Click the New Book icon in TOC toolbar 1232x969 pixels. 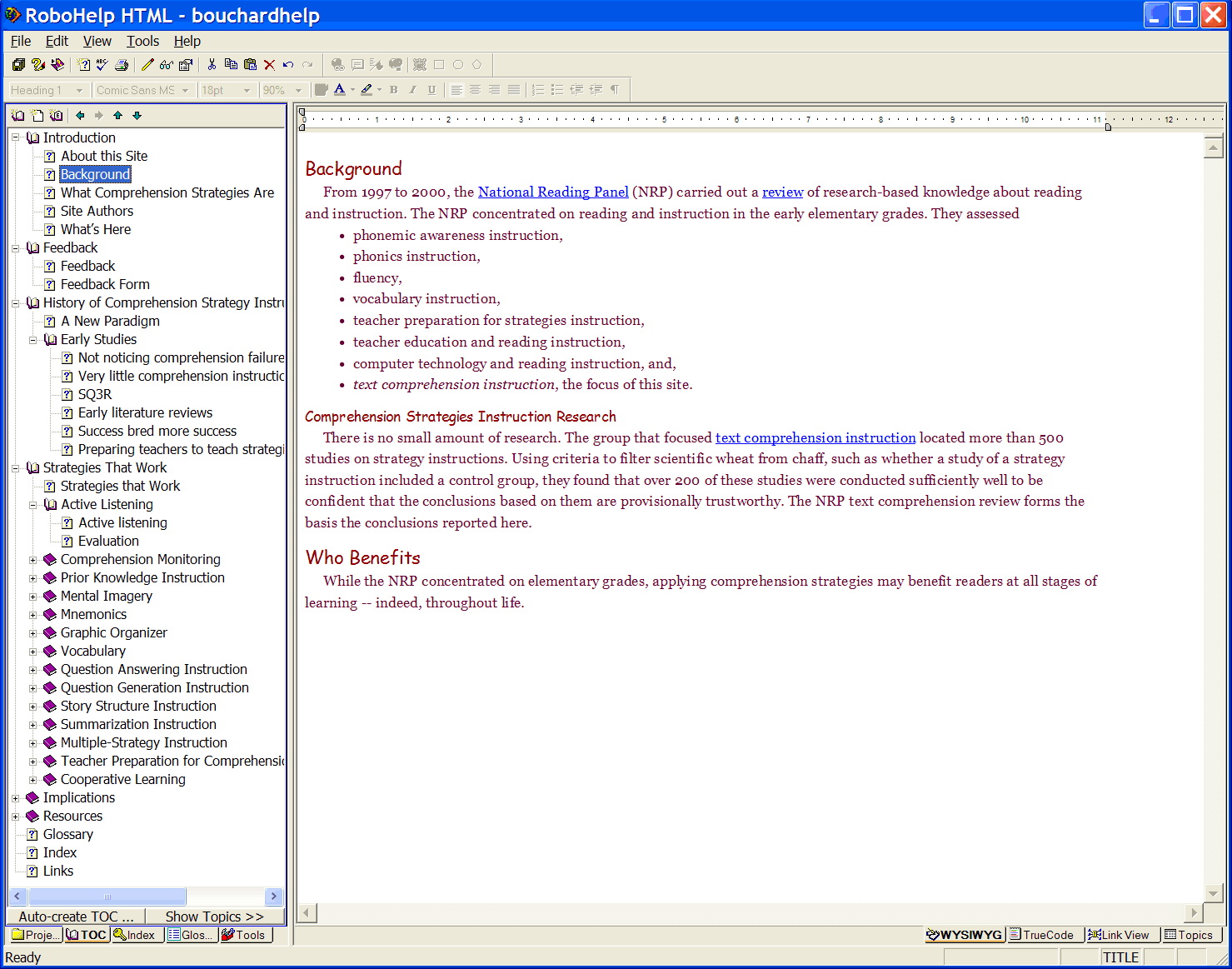[18, 115]
